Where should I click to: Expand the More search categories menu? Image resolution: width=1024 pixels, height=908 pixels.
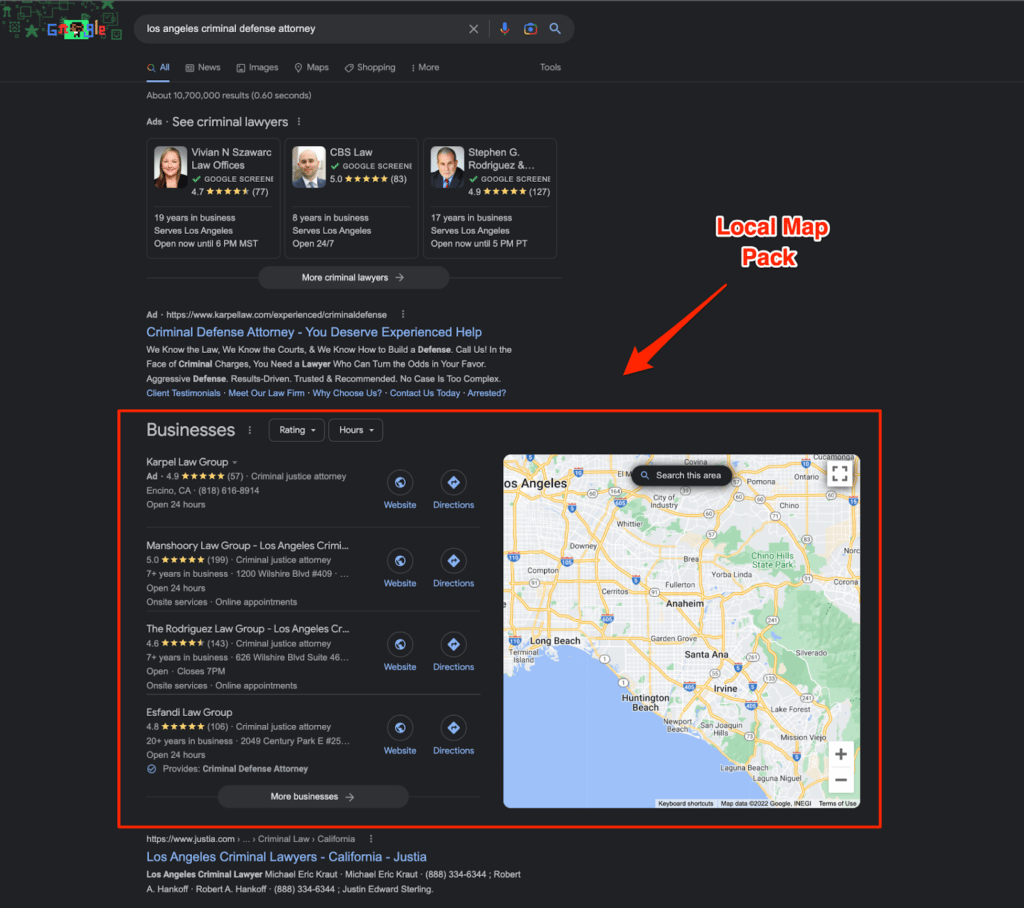point(425,68)
